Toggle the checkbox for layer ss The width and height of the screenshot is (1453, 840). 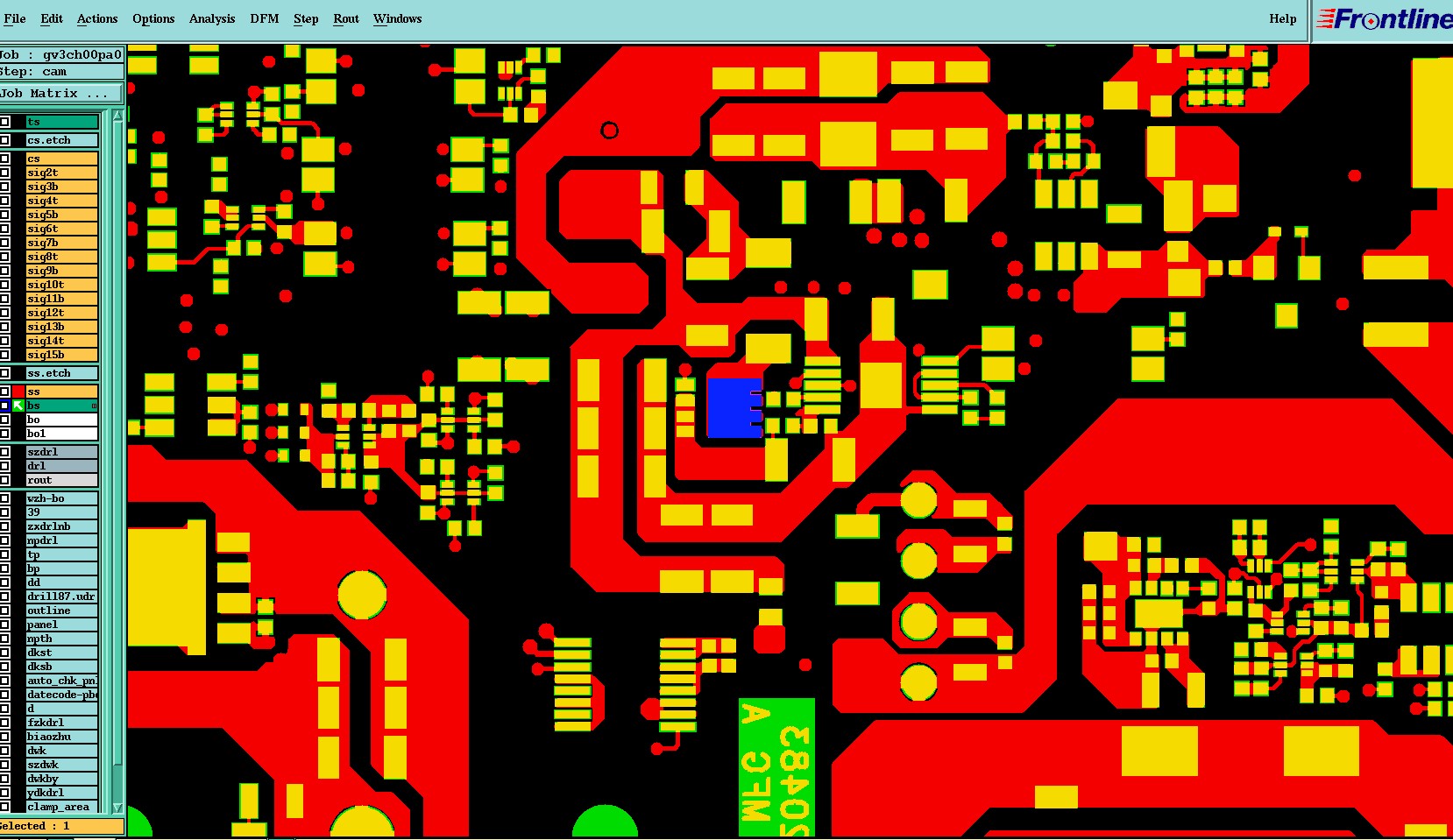(4, 392)
